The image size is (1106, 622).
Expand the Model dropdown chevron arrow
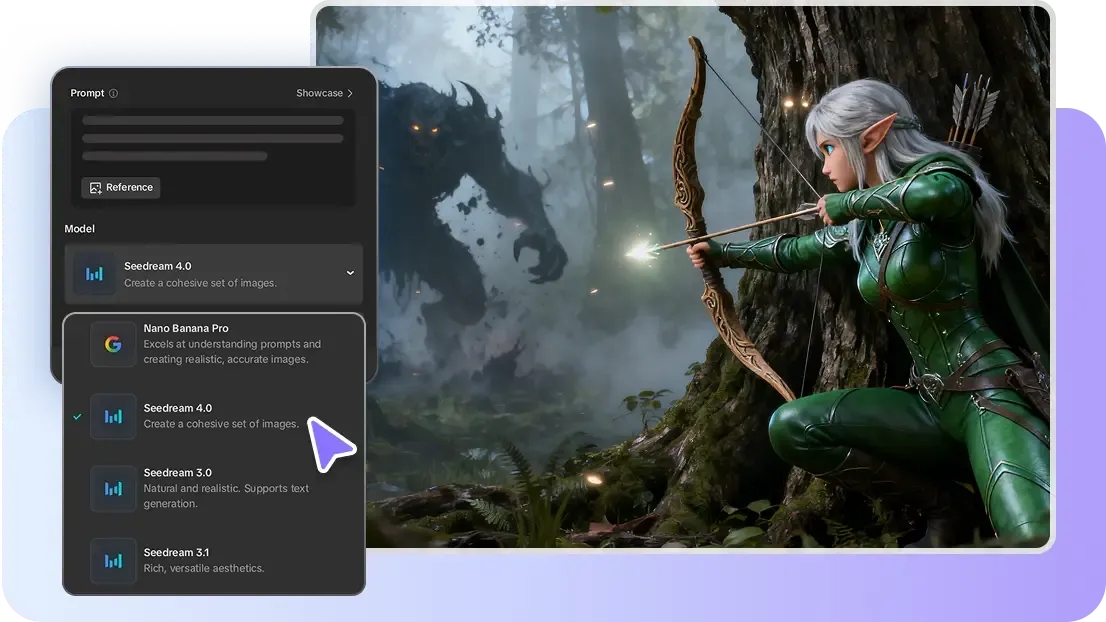coord(349,273)
